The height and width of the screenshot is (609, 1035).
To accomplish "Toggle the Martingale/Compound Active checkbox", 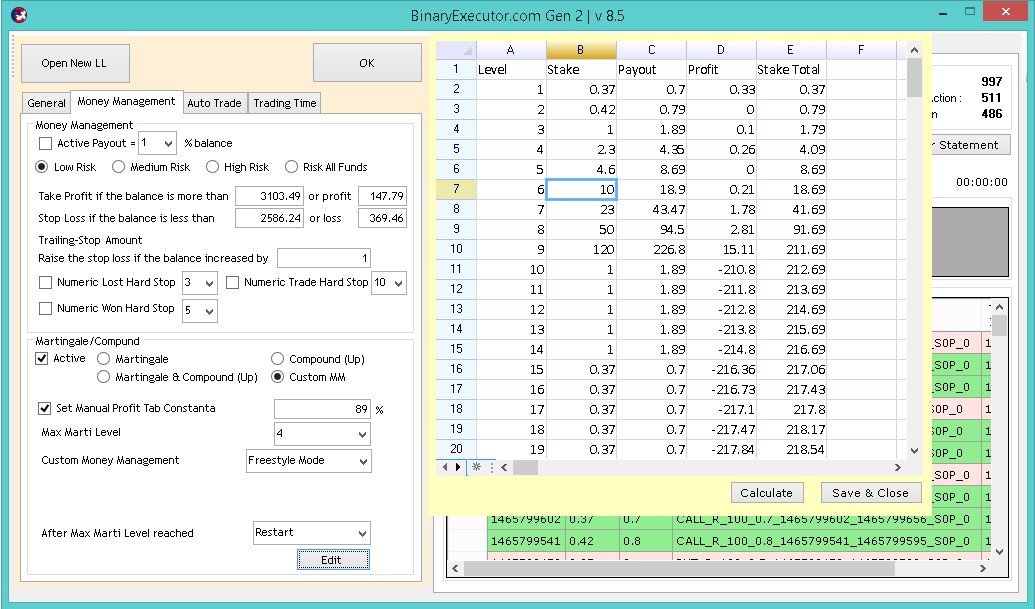I will [x=42, y=358].
